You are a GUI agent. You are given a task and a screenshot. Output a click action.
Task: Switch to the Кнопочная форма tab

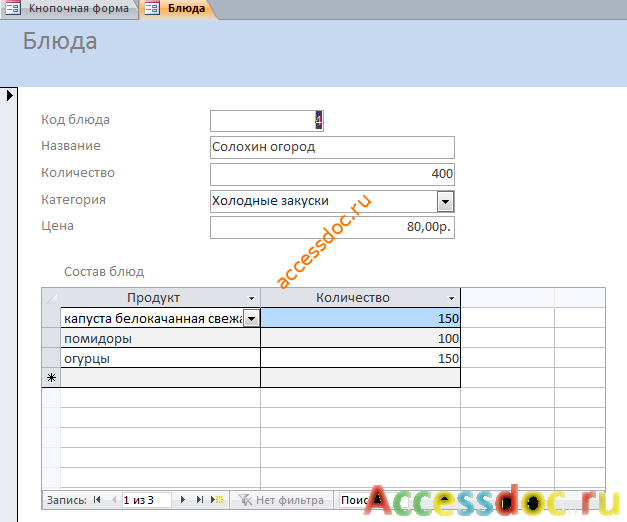click(x=69, y=8)
